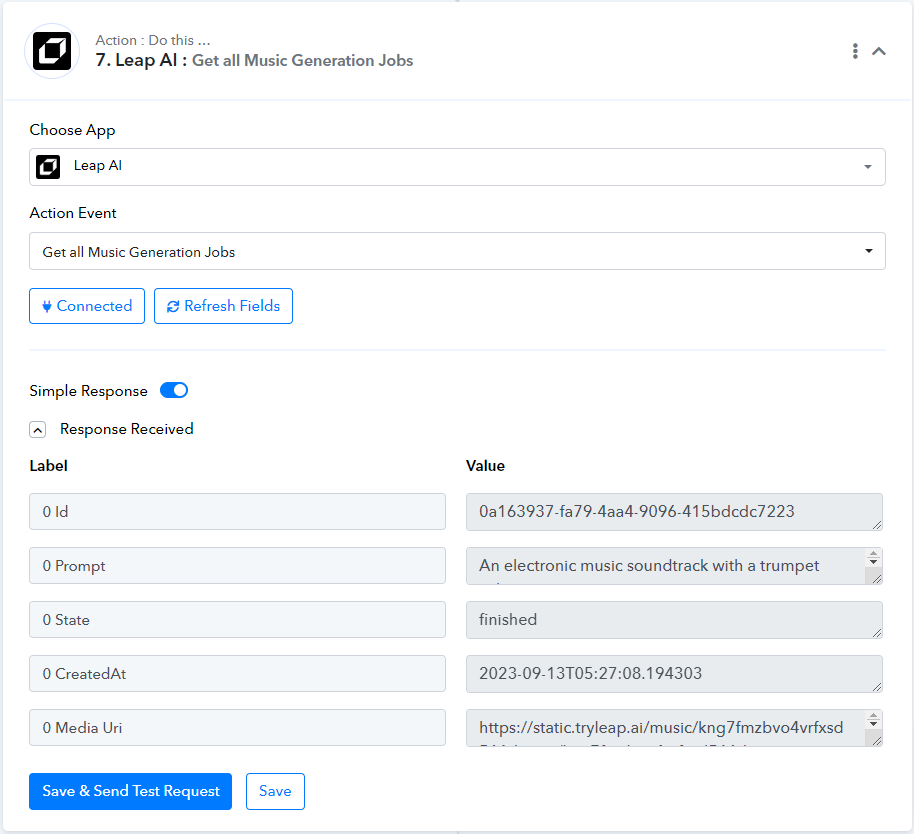
Task: Click the Connected button
Action: pos(87,306)
